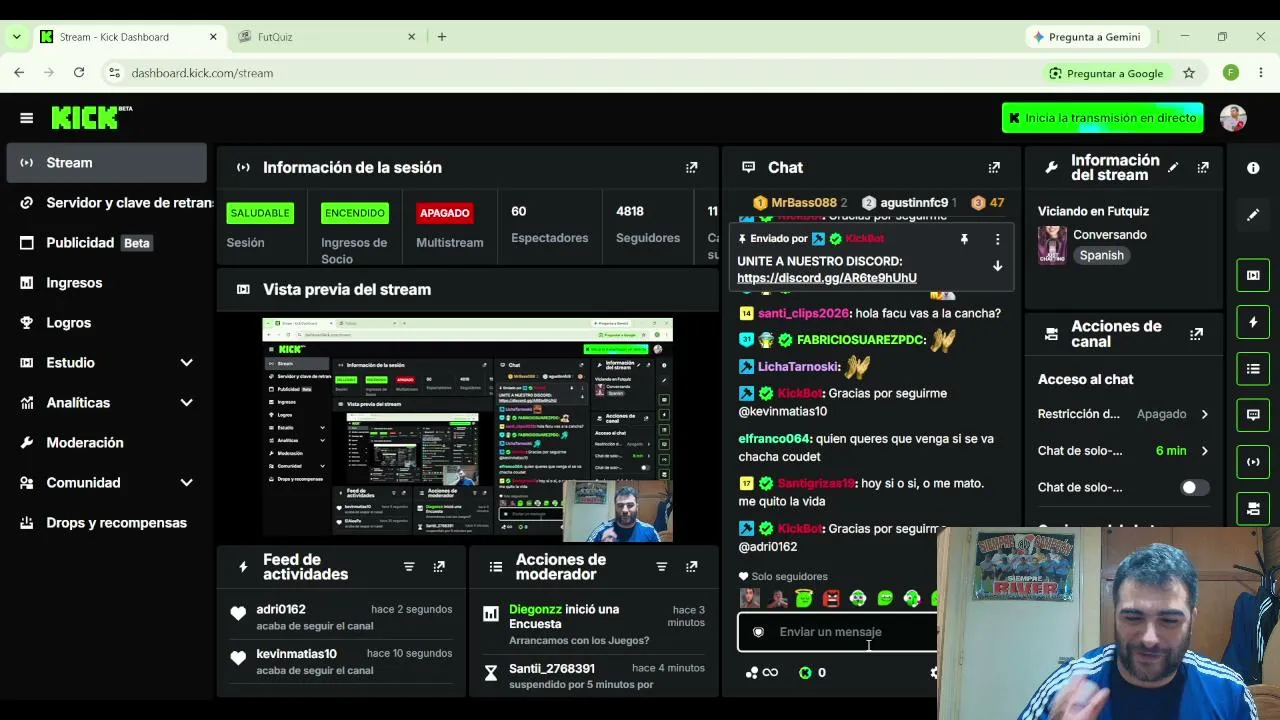Reload the Kick dashboard page

pos(79,73)
